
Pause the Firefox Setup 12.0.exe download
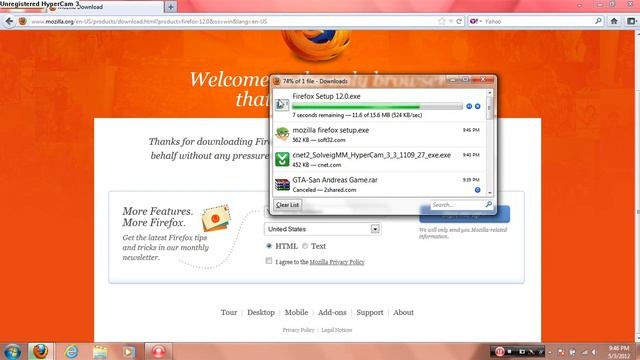point(469,106)
